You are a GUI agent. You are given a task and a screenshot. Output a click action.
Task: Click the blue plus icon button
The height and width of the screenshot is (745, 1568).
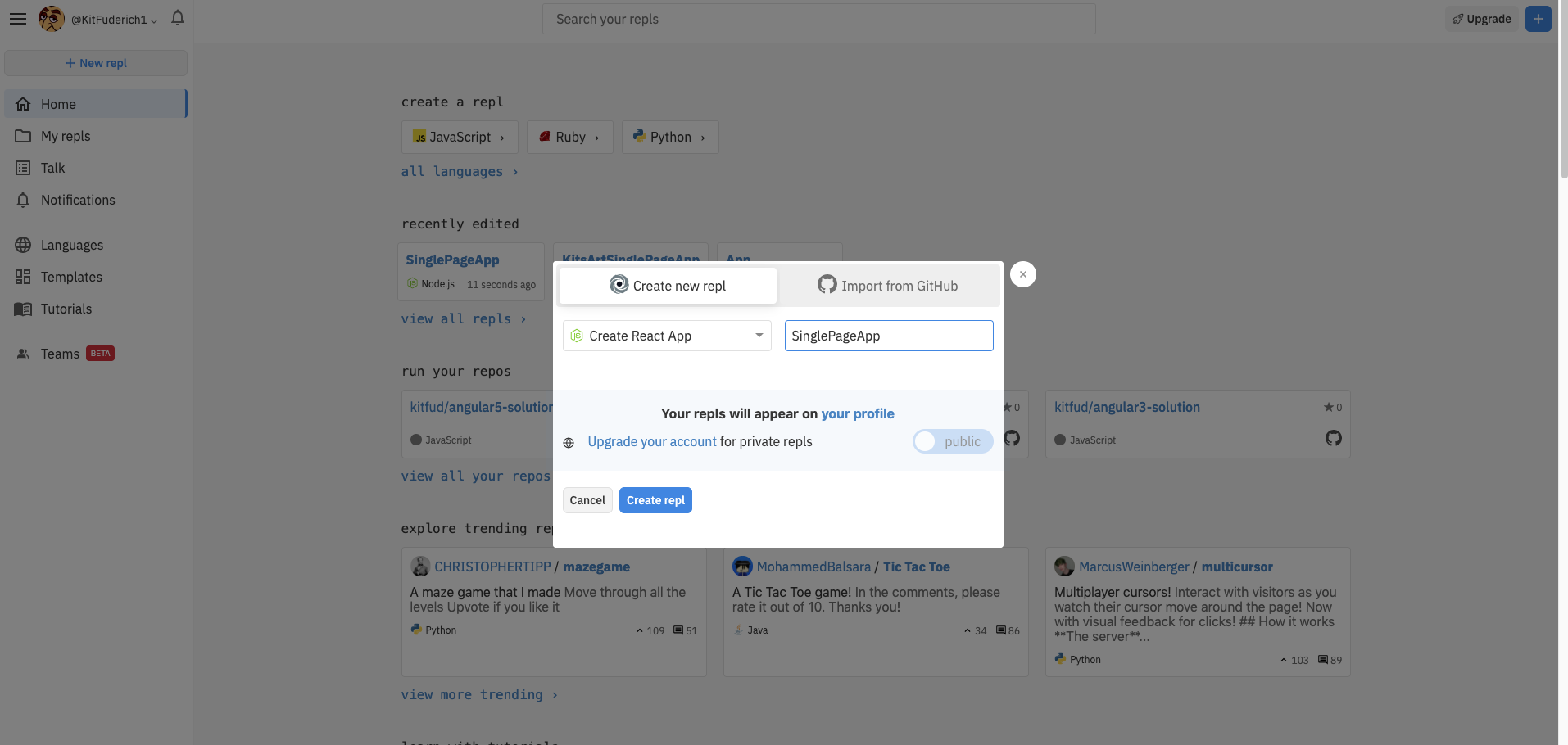point(1538,19)
